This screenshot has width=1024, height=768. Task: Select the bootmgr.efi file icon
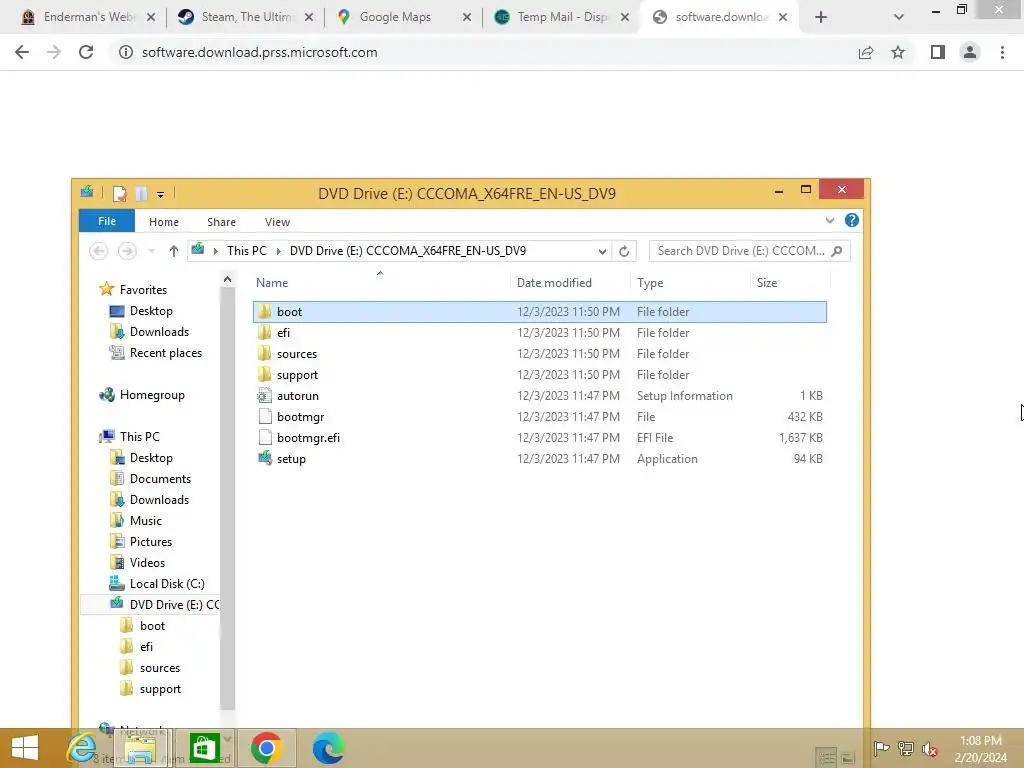coord(264,438)
